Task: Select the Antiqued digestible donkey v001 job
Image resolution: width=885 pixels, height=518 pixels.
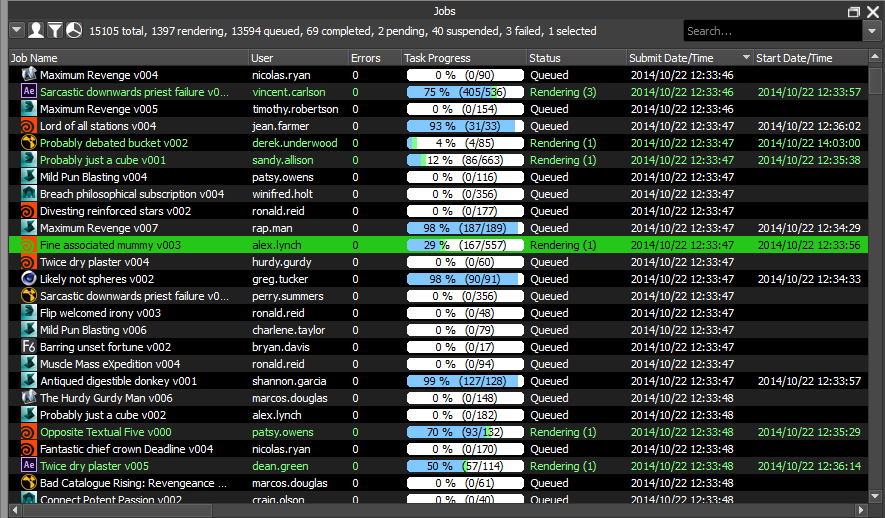Action: click(x=118, y=381)
